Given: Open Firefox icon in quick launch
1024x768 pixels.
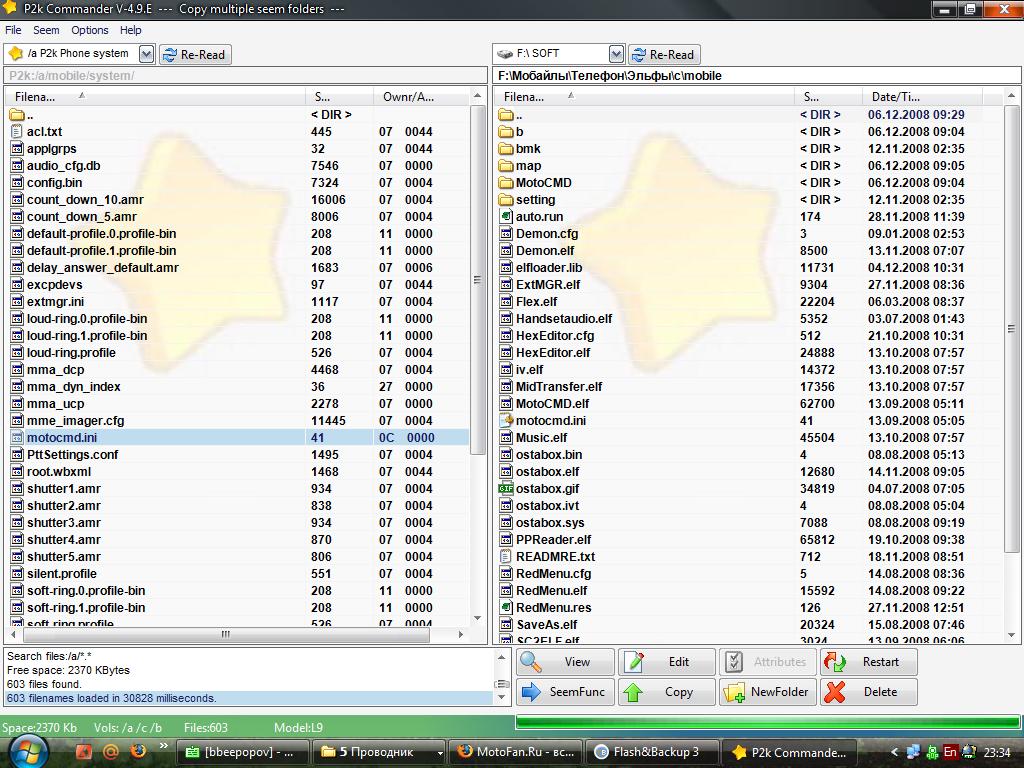Looking at the screenshot, I should pos(138,752).
